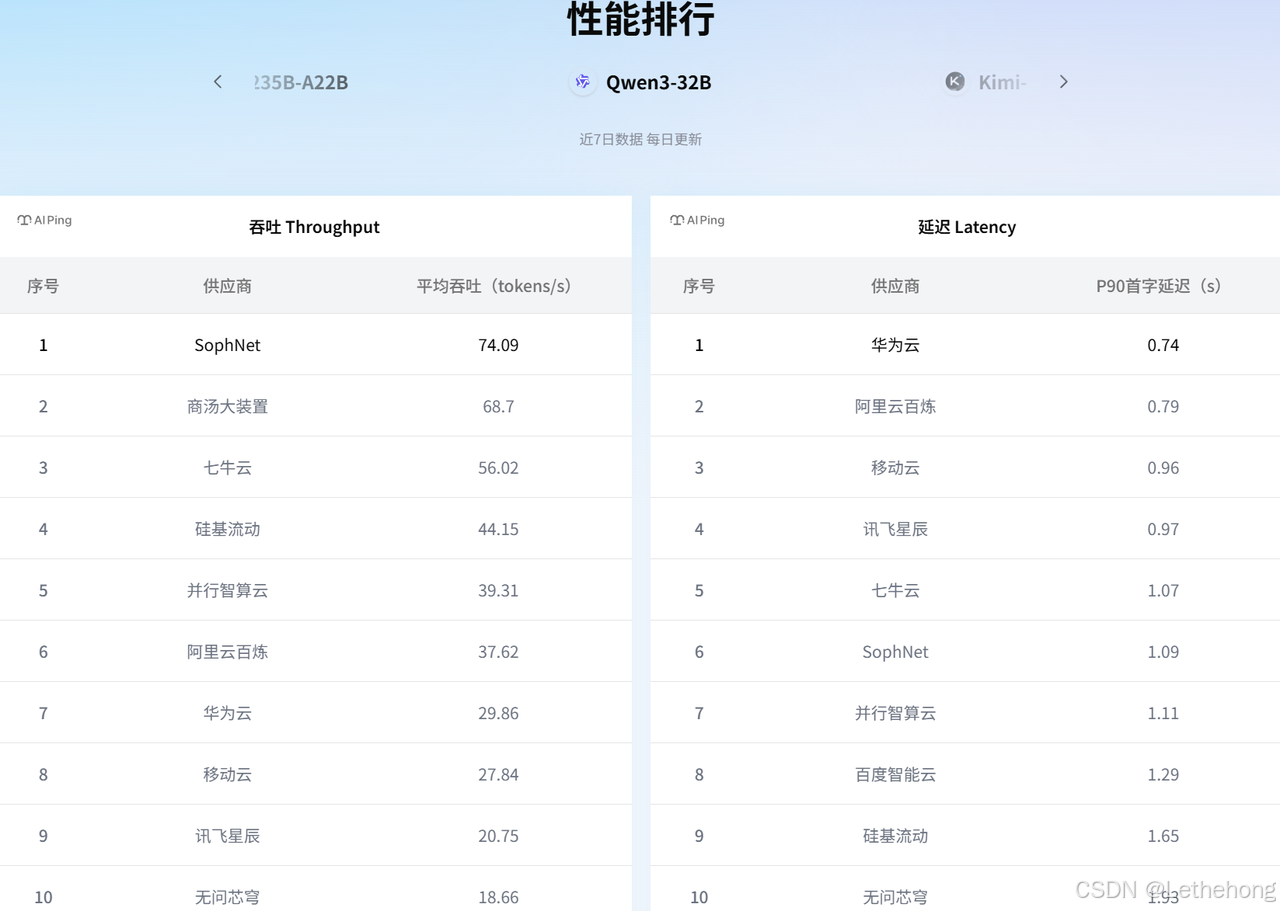Select 移动云 in the Latency table
Image resolution: width=1280 pixels, height=911 pixels.
[x=895, y=468]
